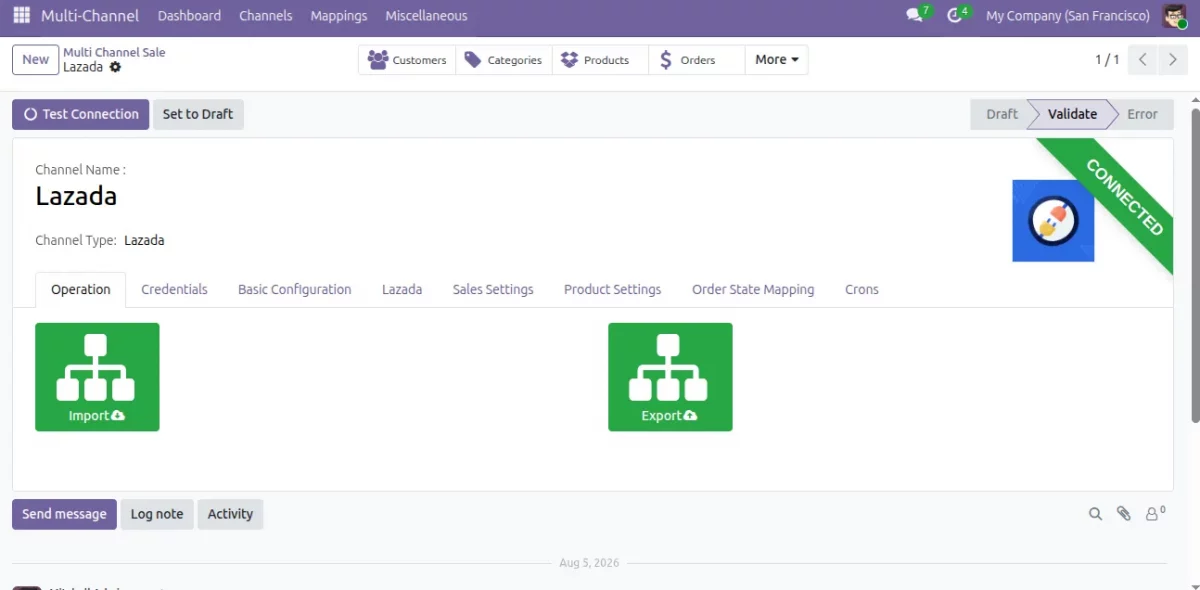Expand the More dropdown

click(x=777, y=60)
